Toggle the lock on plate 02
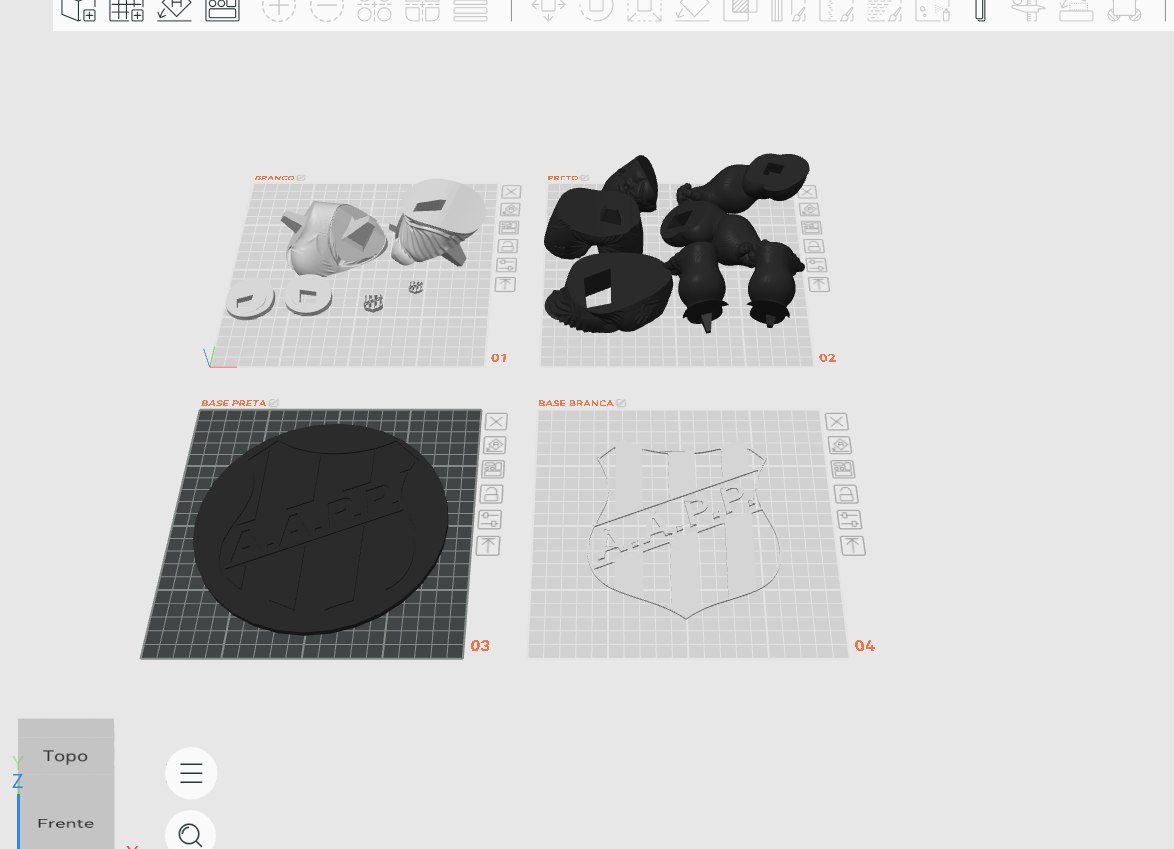This screenshot has height=849, width=1174. click(814, 246)
